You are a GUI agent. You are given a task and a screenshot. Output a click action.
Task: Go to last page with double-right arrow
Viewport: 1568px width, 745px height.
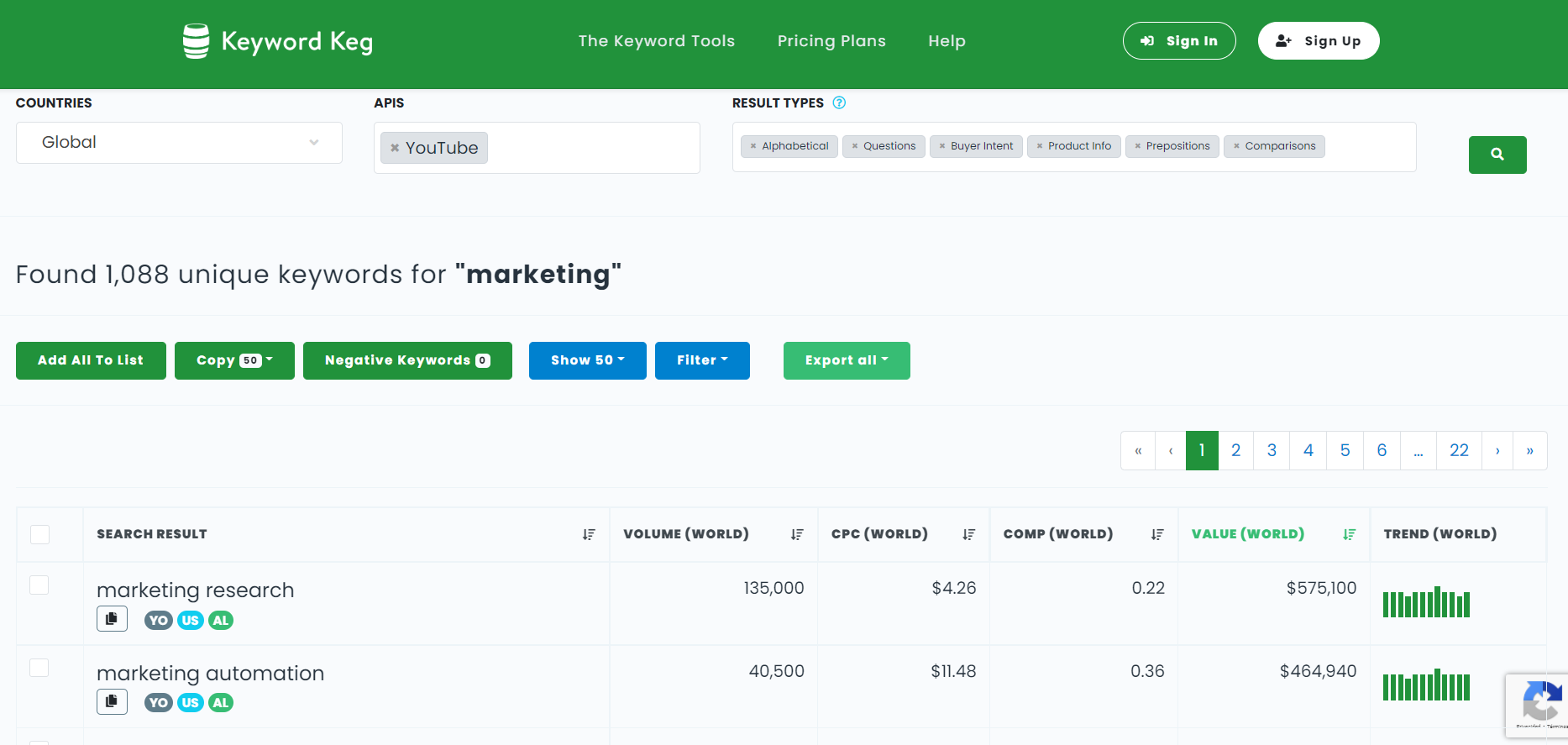[1530, 451]
